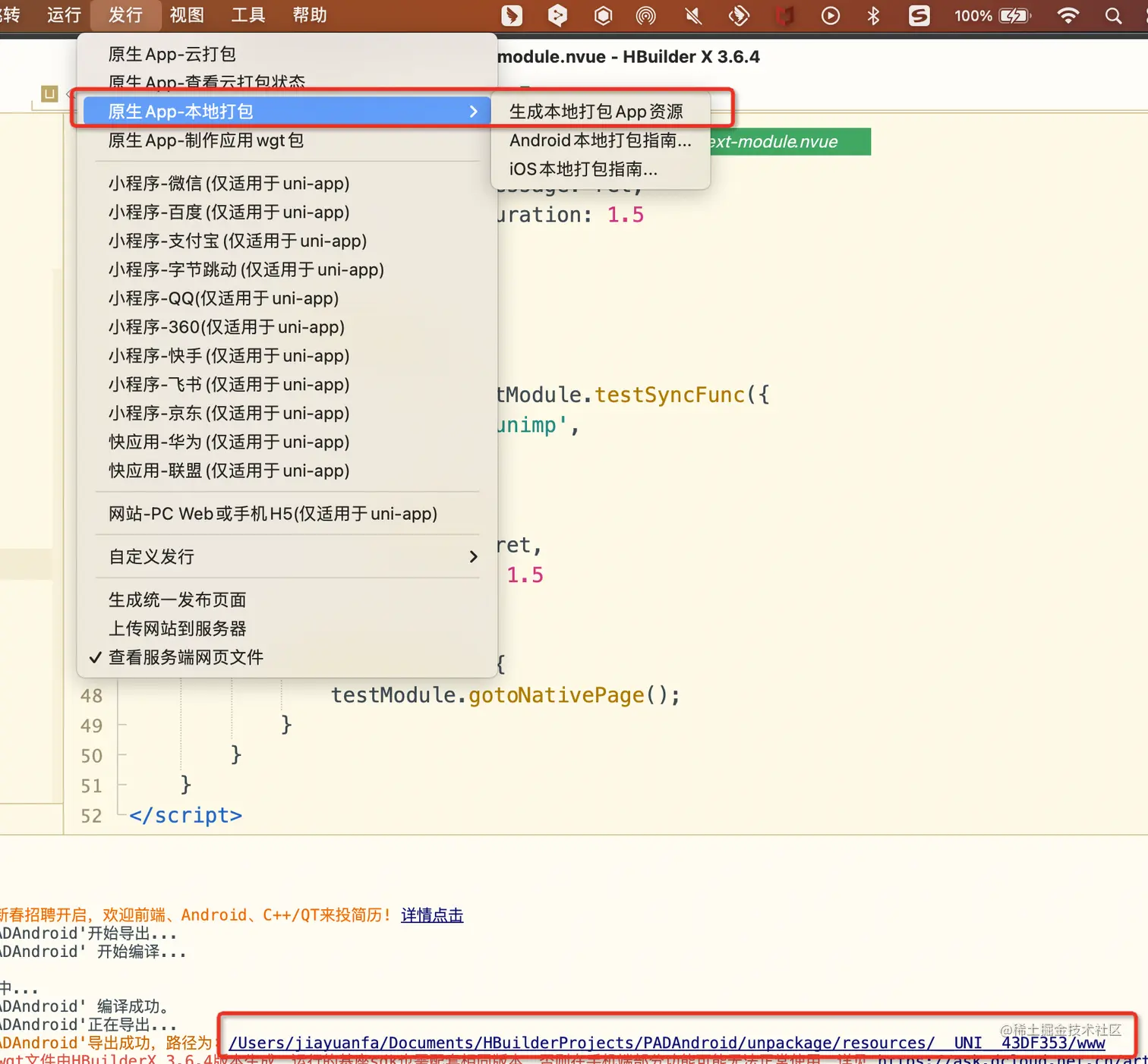Publish to 小程序-微信
The image size is (1148, 1064).
pos(287,184)
